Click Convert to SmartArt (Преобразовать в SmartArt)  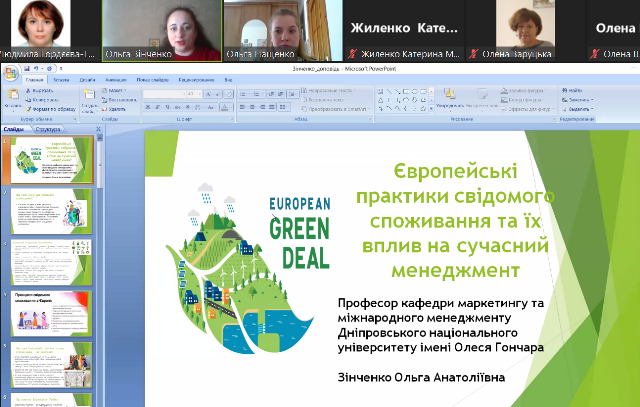pyautogui.click(x=336, y=109)
